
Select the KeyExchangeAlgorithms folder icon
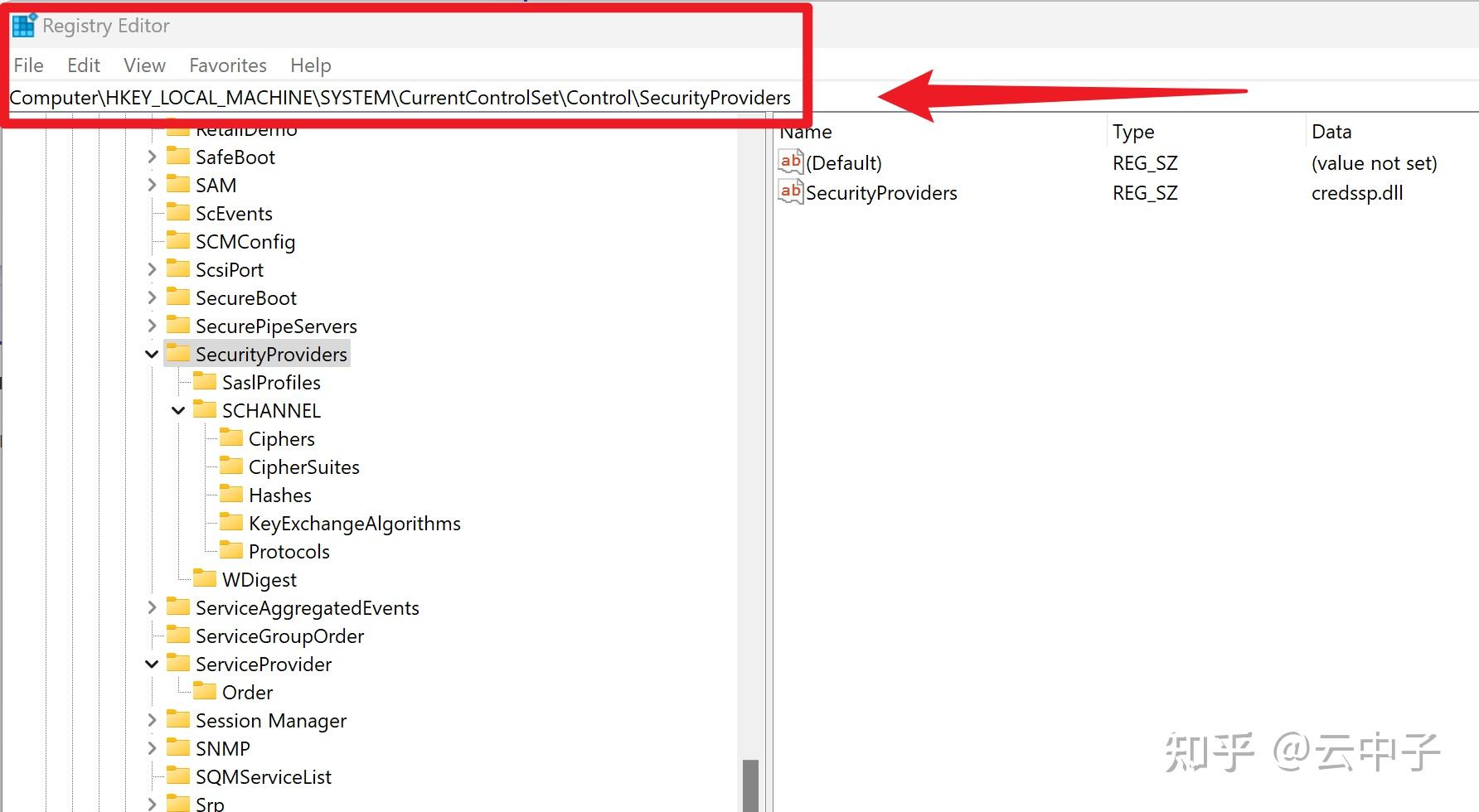(231, 522)
